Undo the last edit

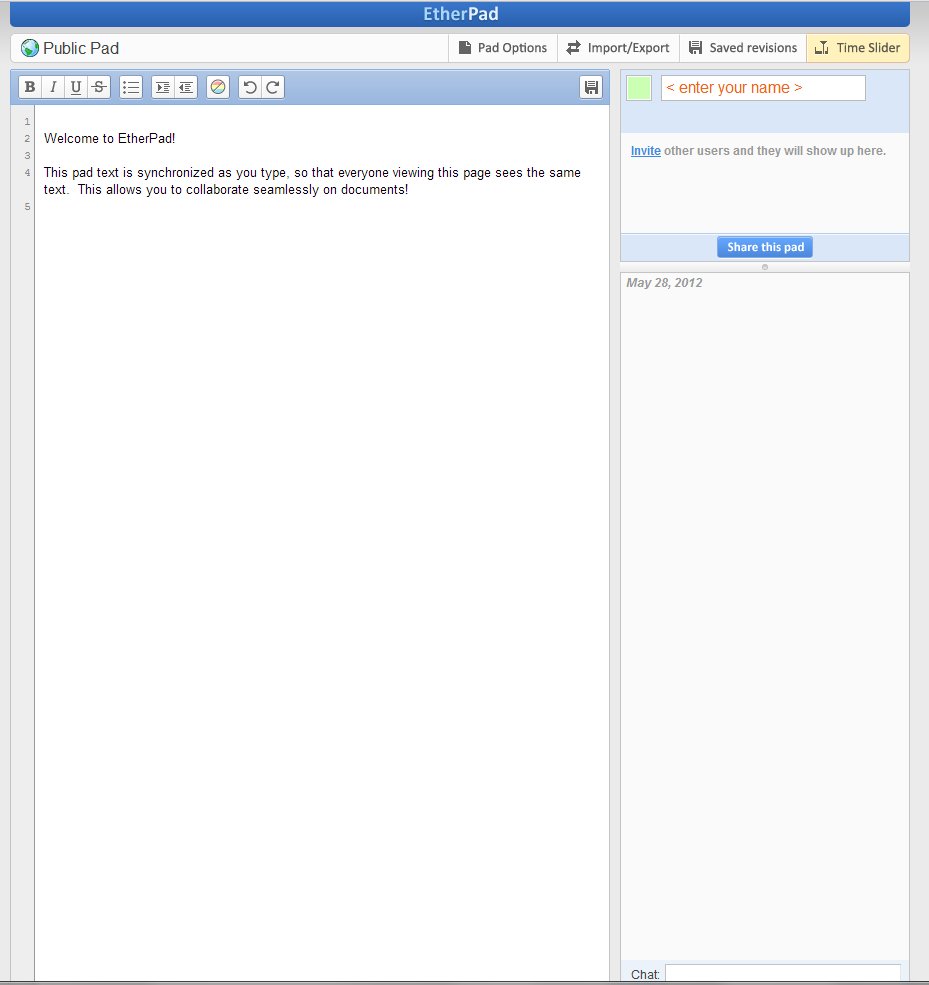click(x=250, y=87)
